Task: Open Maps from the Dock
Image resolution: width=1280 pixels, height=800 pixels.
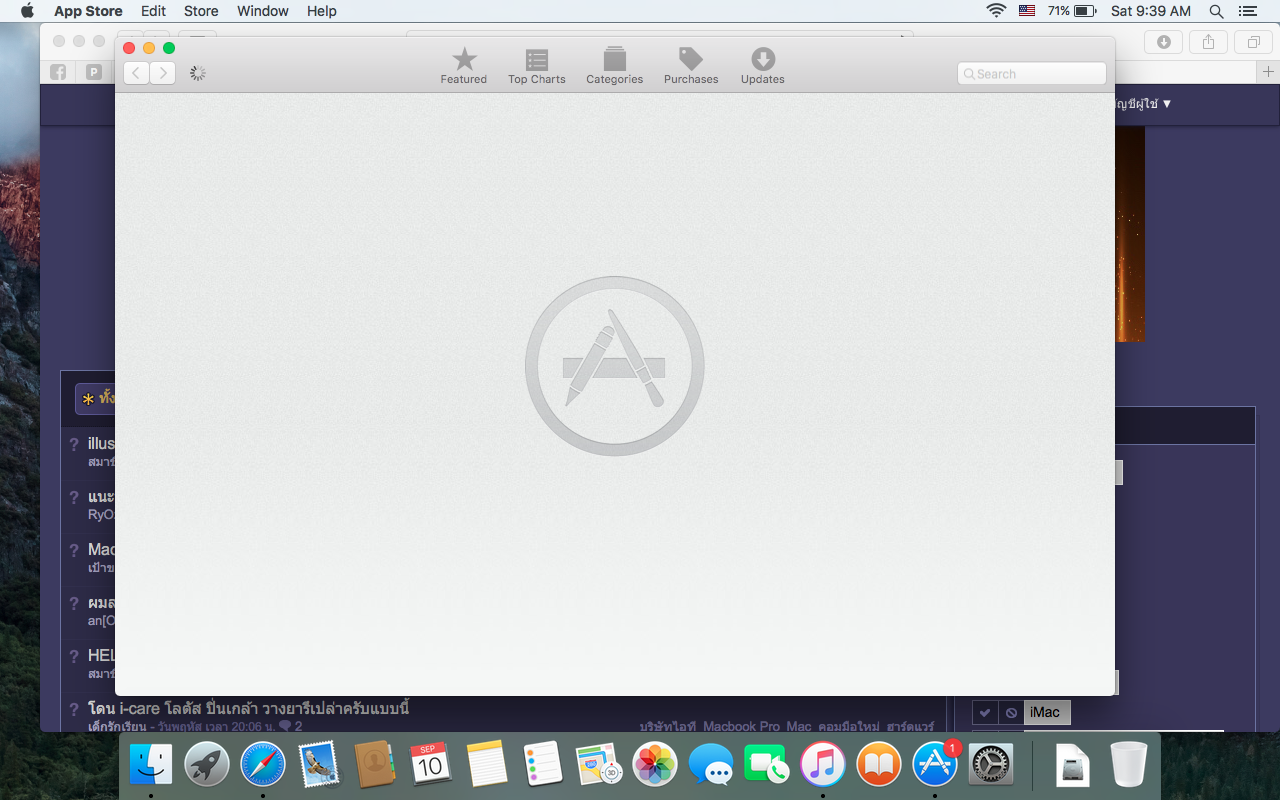Action: coord(599,765)
